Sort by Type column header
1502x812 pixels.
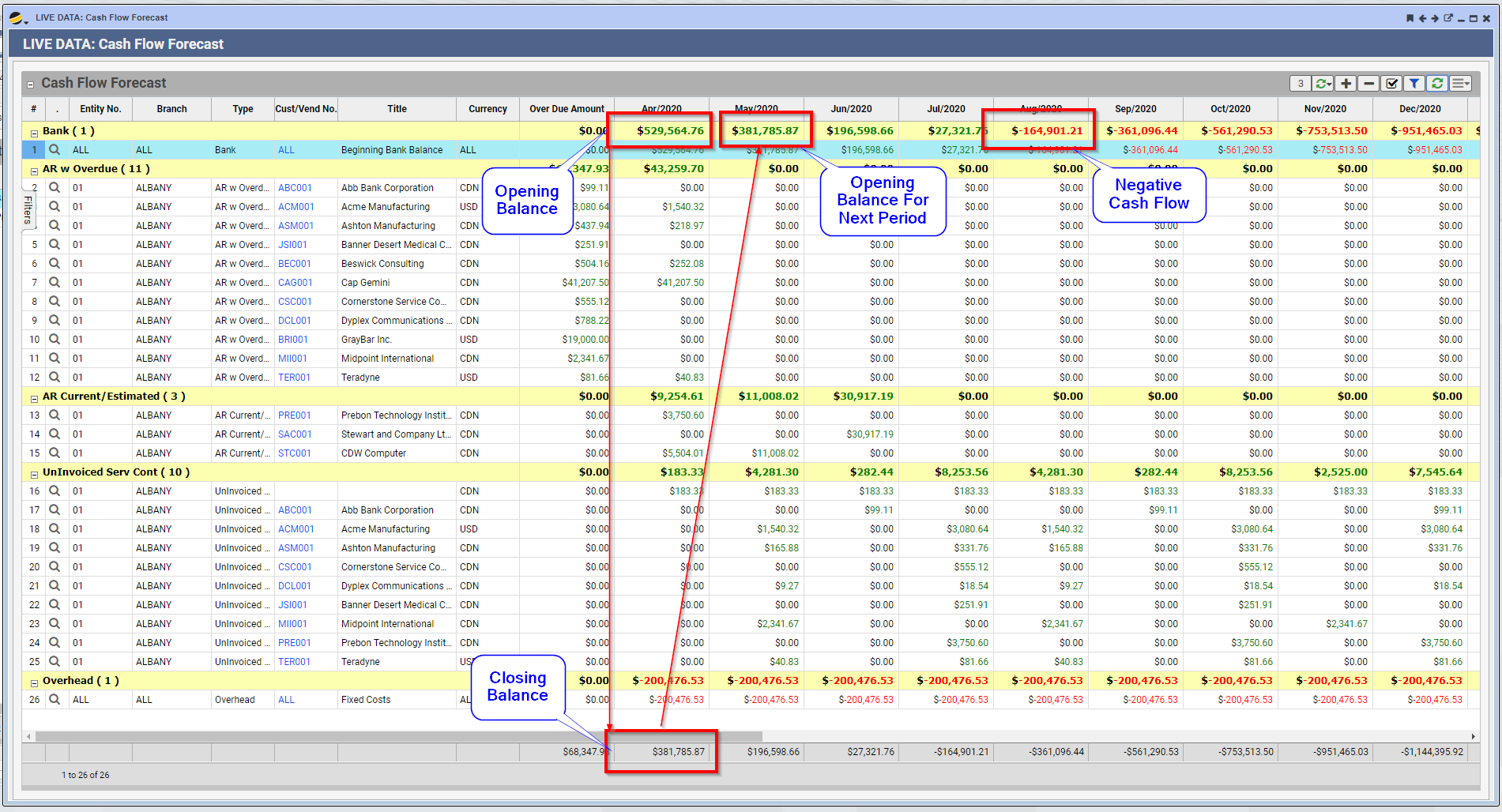coord(243,109)
